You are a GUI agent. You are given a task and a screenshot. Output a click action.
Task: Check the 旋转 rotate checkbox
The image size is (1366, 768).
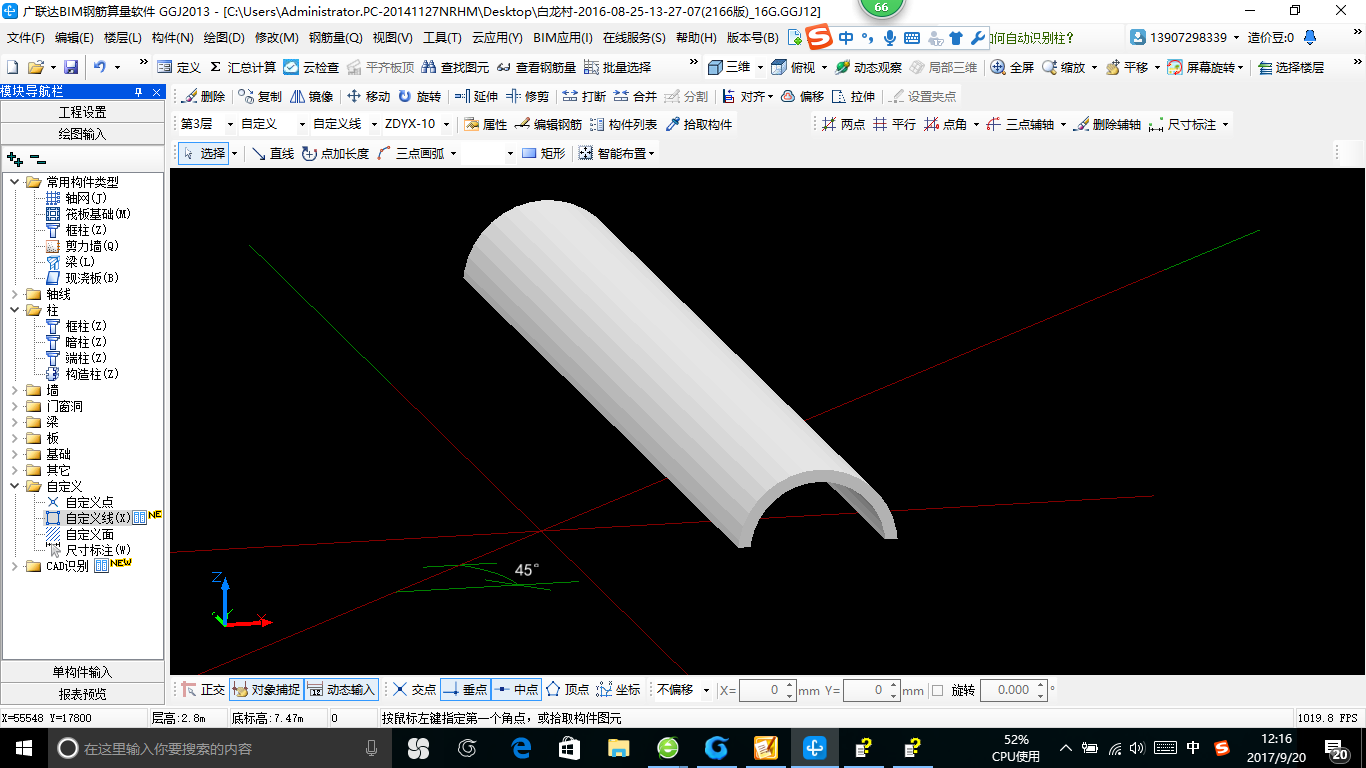[937, 690]
